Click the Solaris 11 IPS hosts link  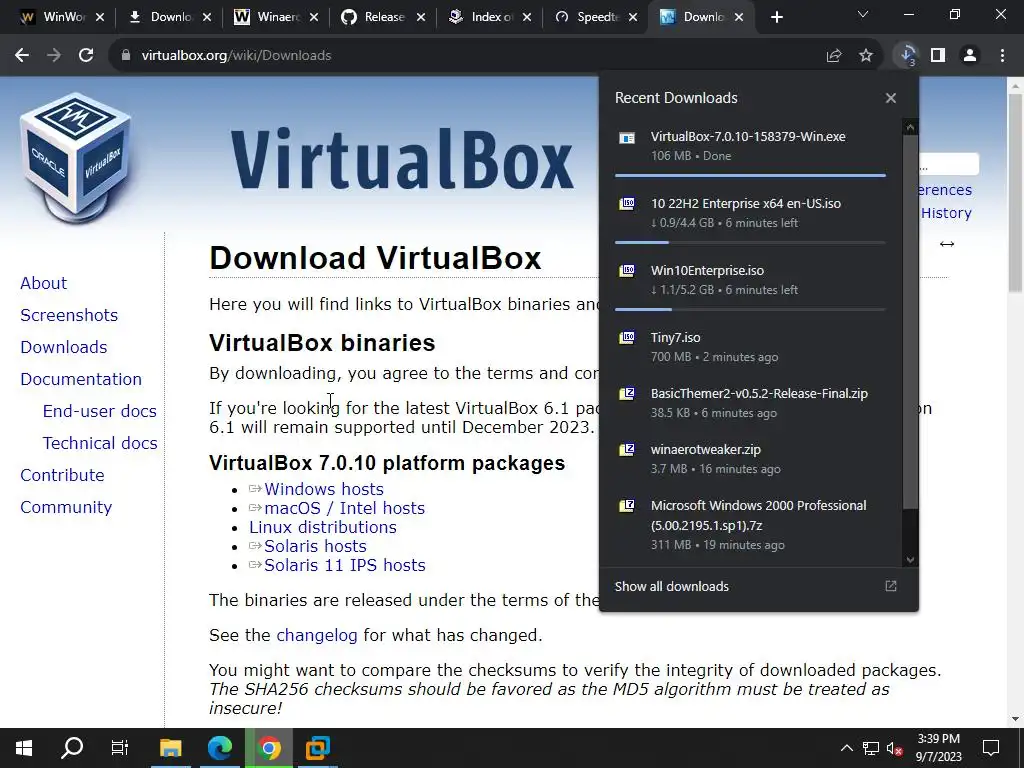point(345,565)
